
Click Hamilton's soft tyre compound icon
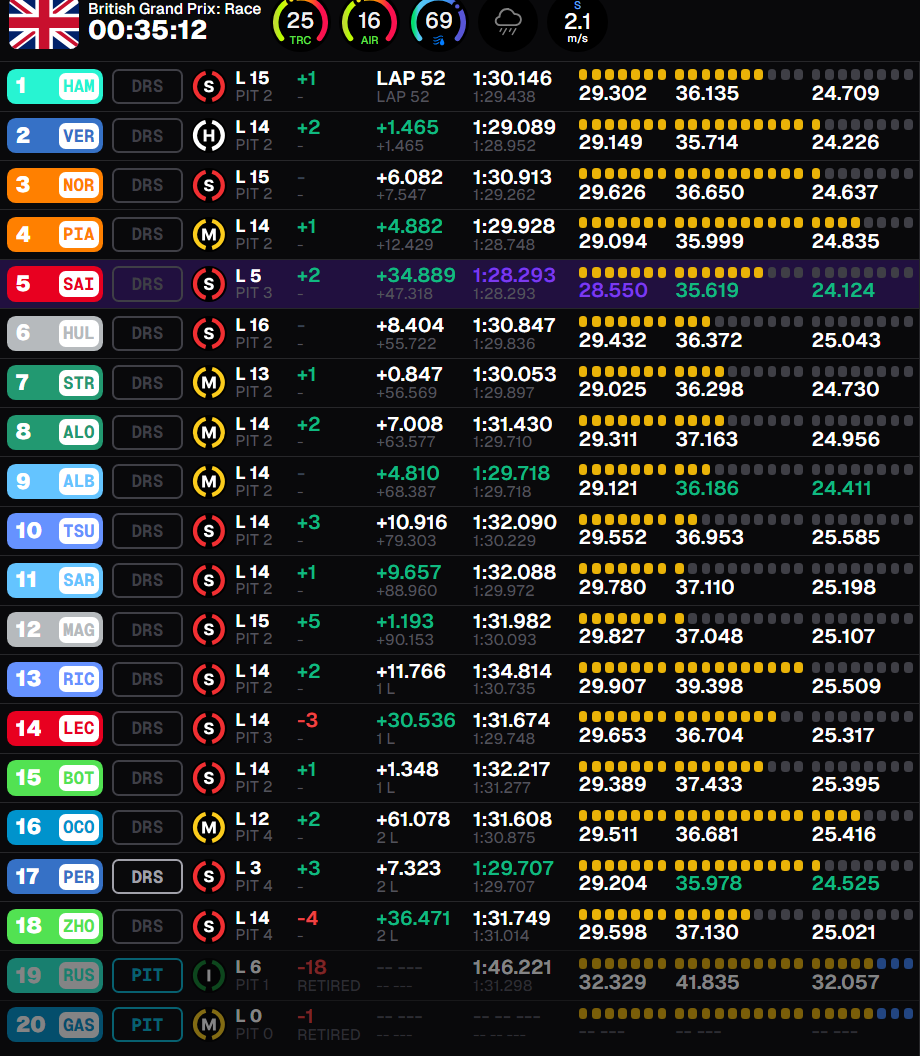click(x=209, y=86)
